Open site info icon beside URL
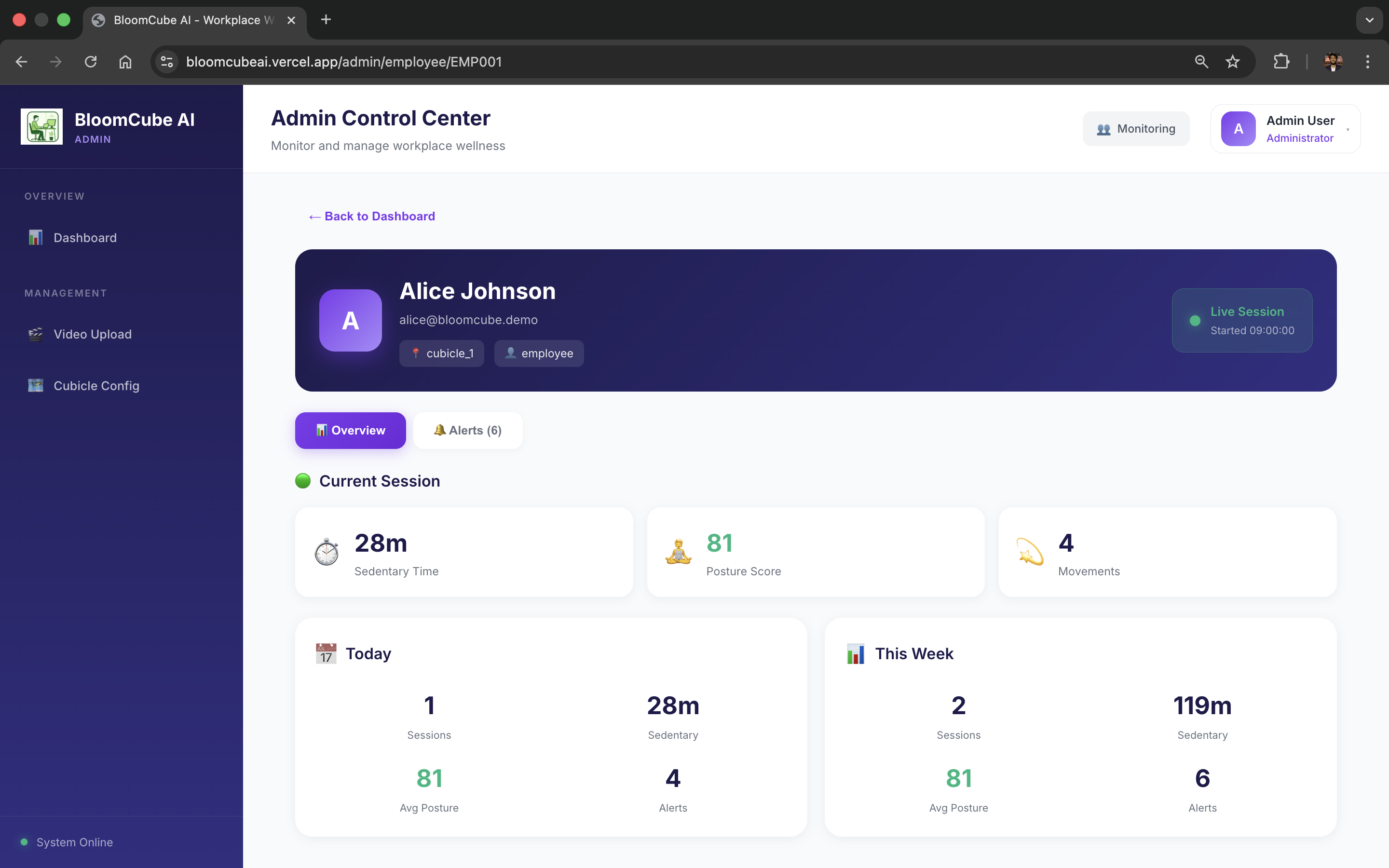This screenshot has width=1389, height=868. (167, 62)
